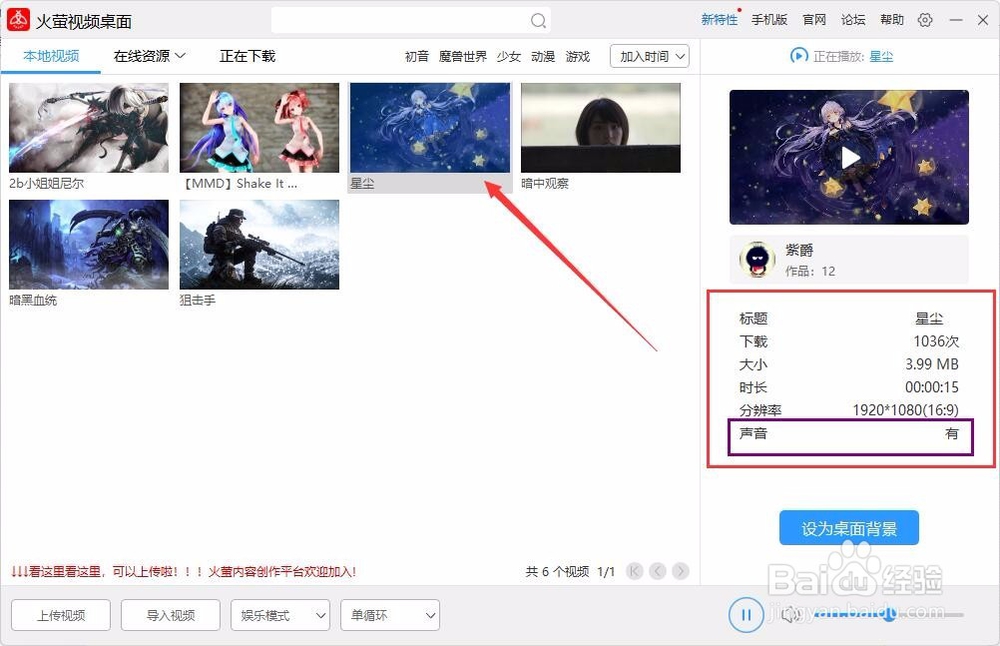The height and width of the screenshot is (646, 1000).
Task: Adjust the volume slider
Action: (x=890, y=615)
